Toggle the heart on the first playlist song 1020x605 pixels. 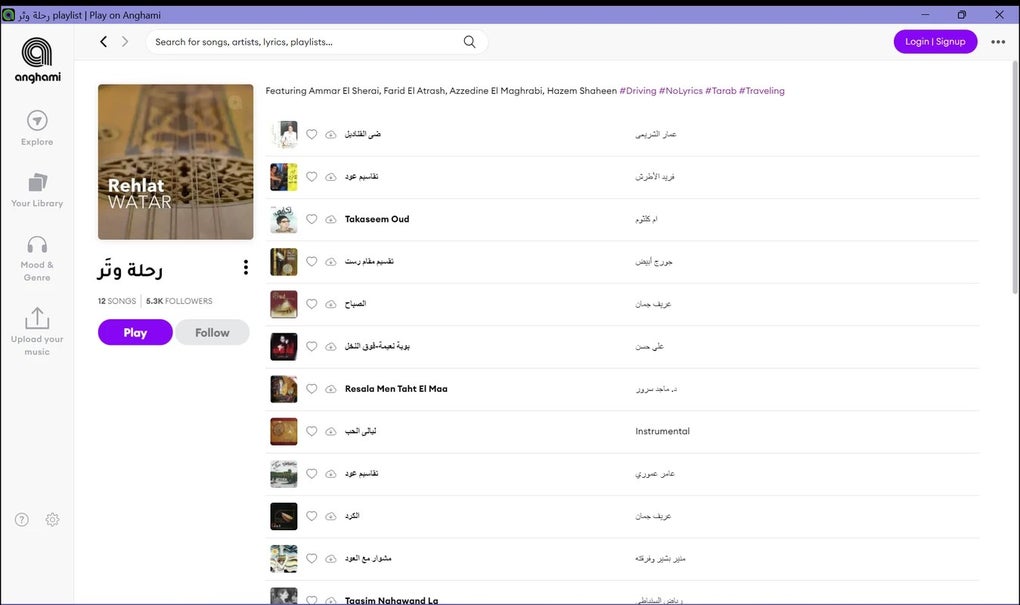point(311,134)
